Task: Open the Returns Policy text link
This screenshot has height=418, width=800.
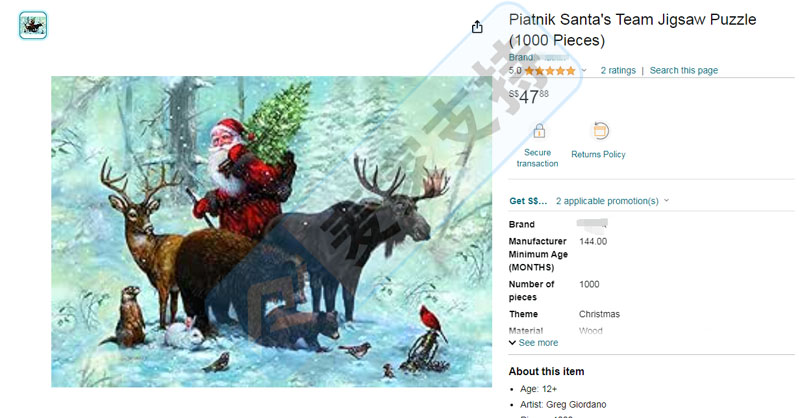Action: coord(598,154)
